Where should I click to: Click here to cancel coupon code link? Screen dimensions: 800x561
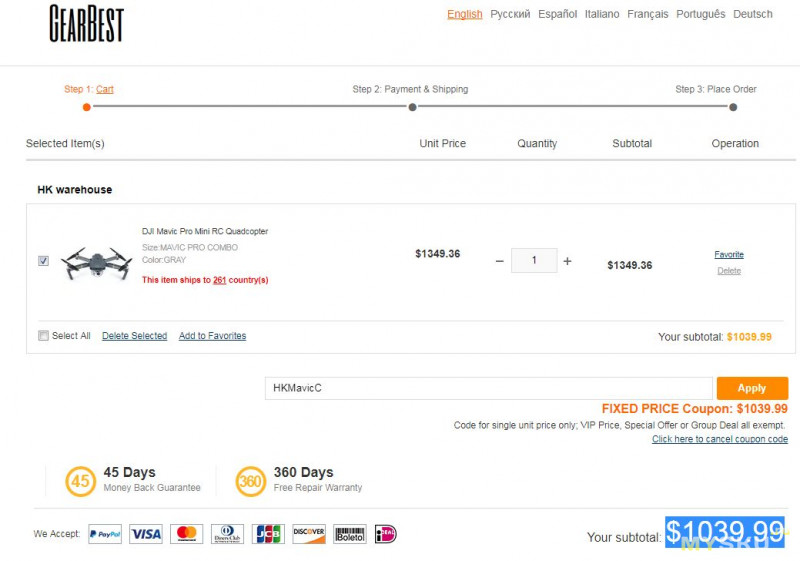[x=719, y=439]
